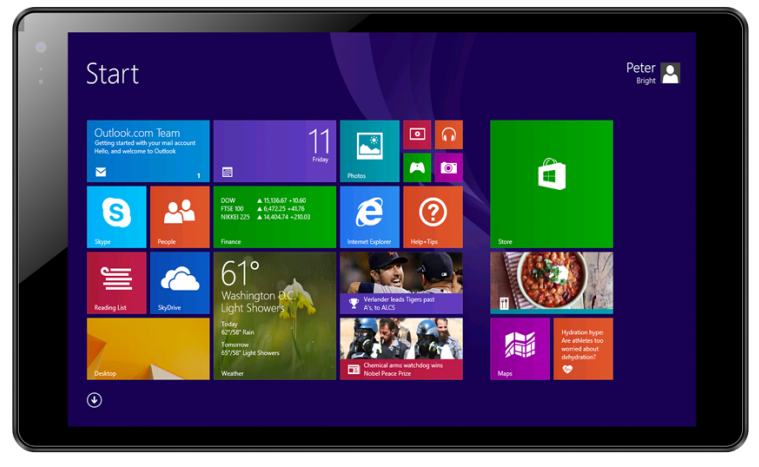The height and width of the screenshot is (467, 759).
Task: Click the down arrow to show all apps
Action: tap(94, 400)
